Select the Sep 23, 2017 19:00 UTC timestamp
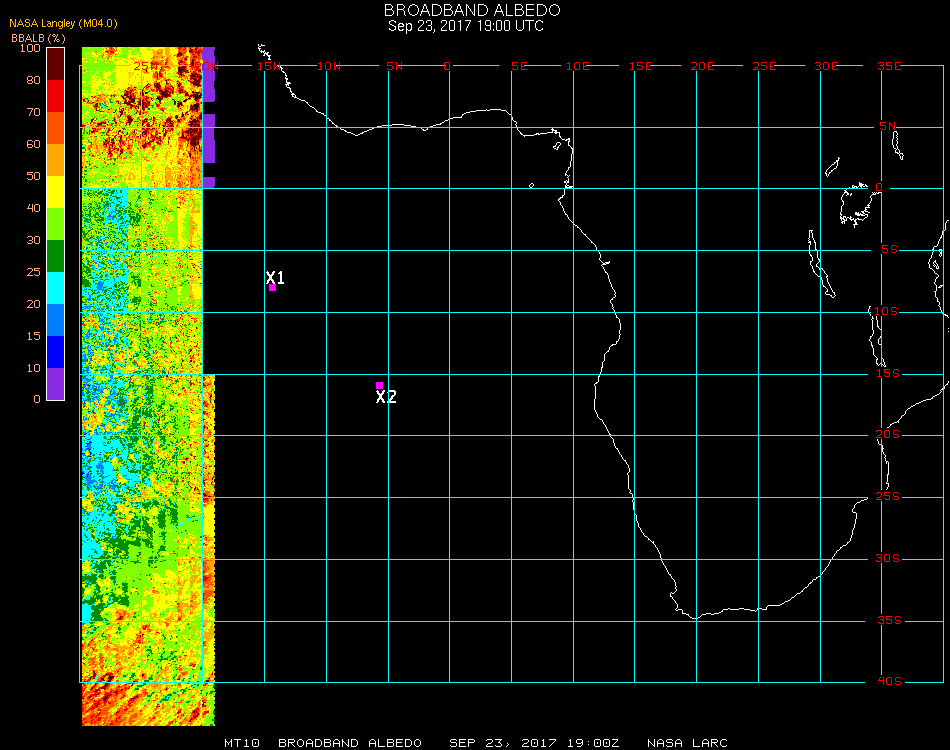950x750 pixels. 465,26
